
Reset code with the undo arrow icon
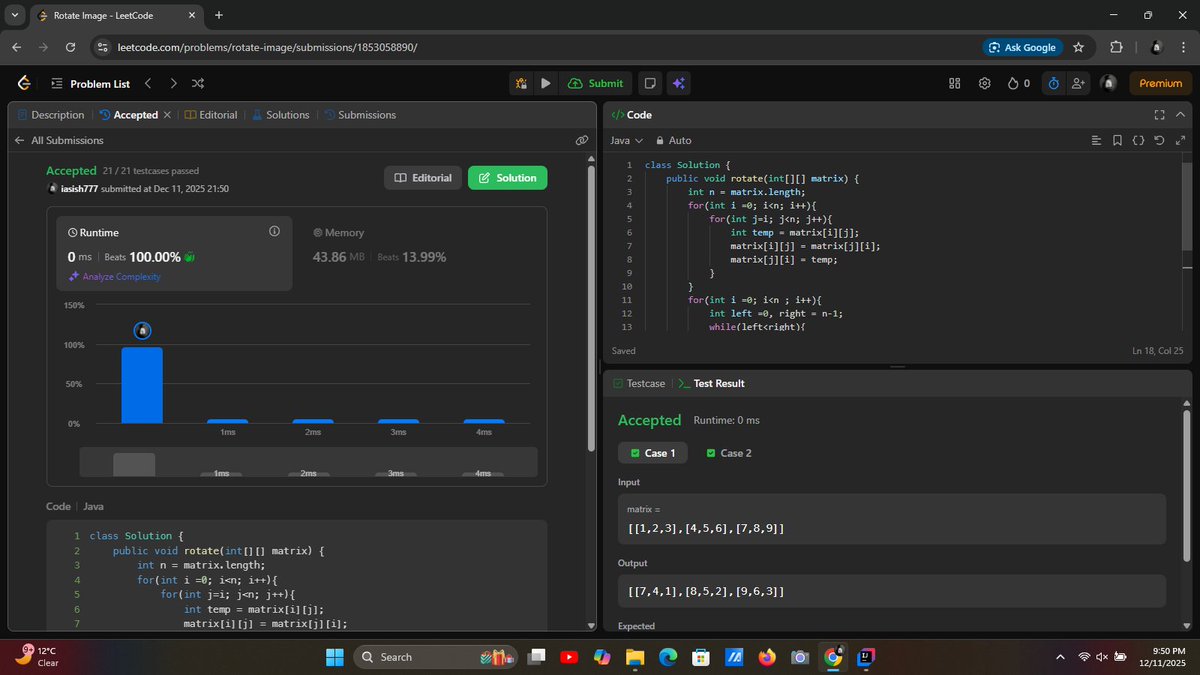coord(1159,140)
